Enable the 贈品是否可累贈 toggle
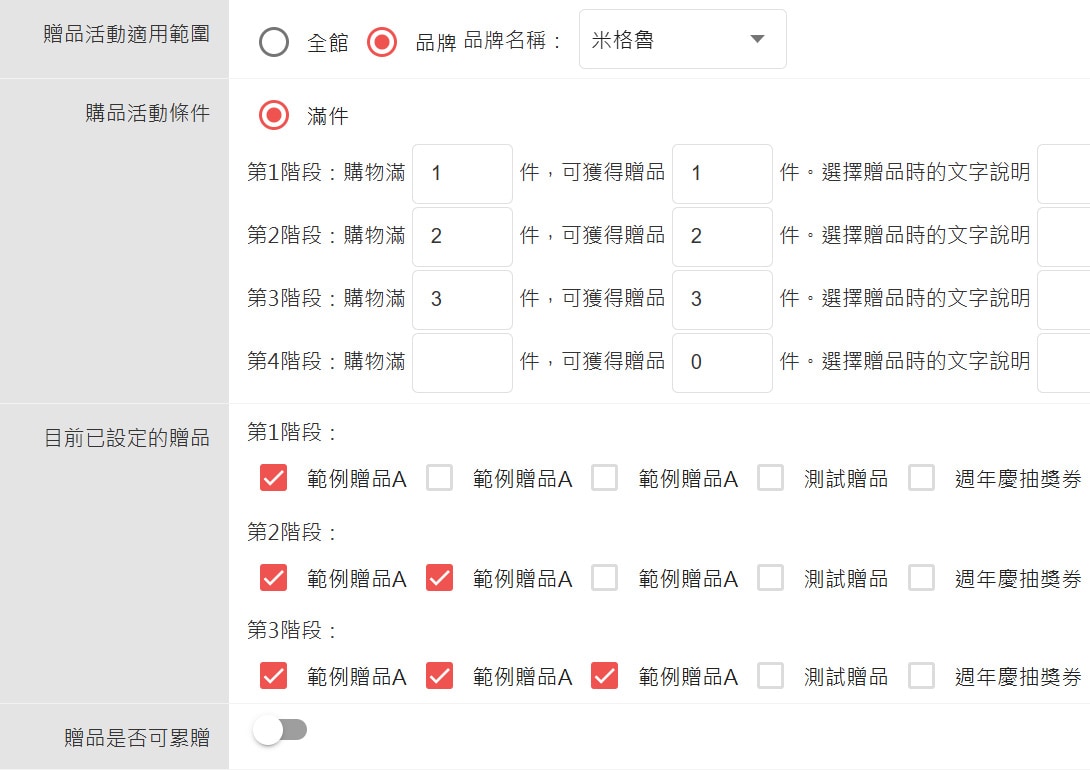 [278, 730]
